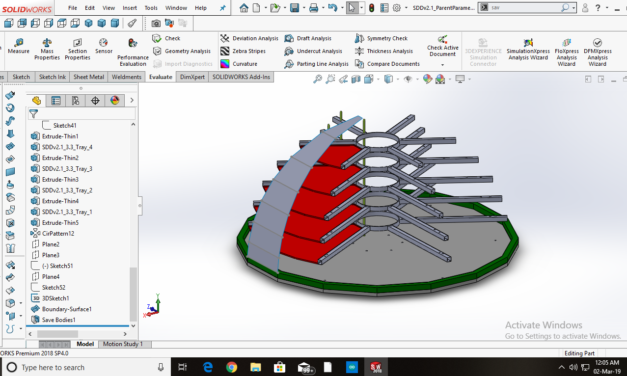
Task: Click the Print icon
Action: [x=314, y=8]
